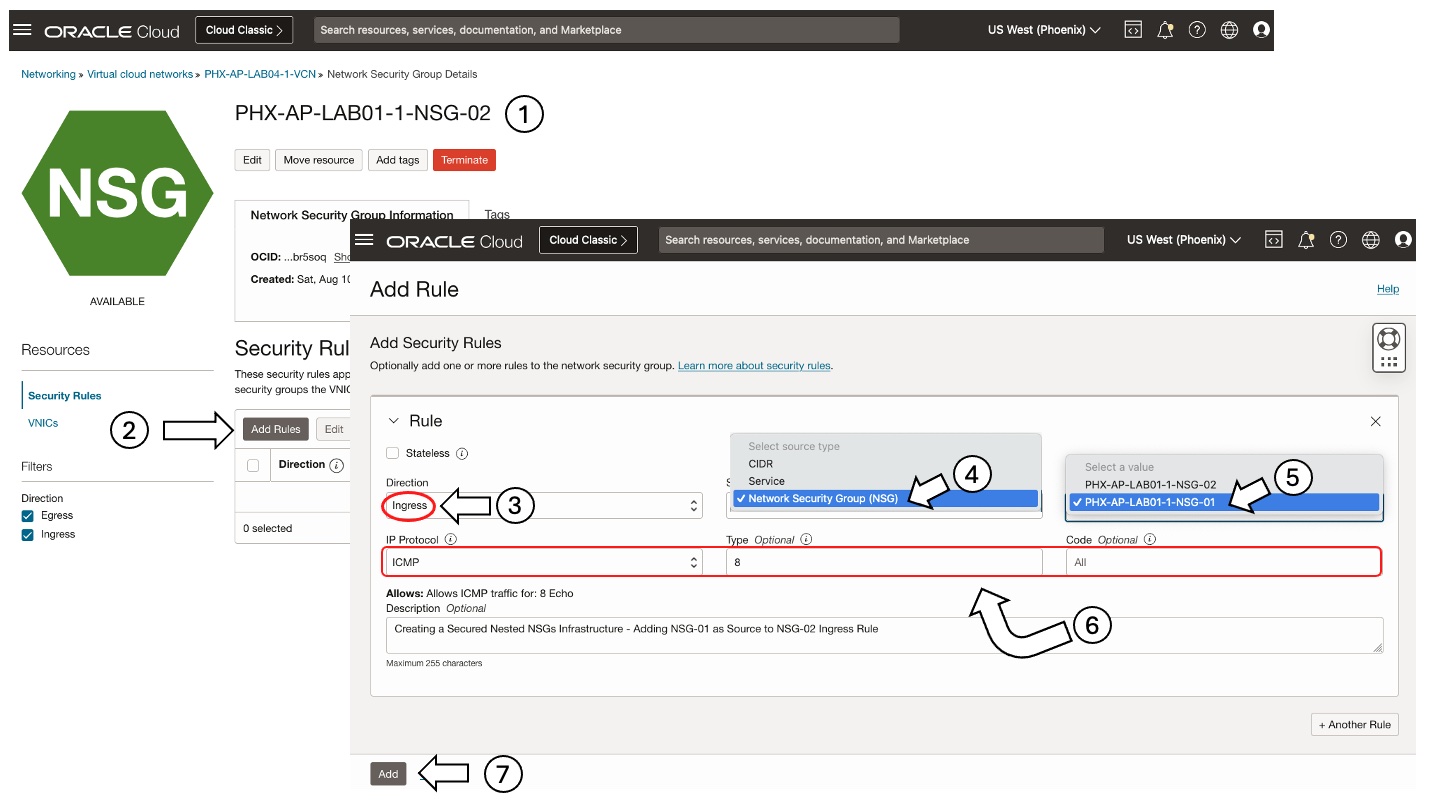Click Add tags button
Viewport: 1430px width, 801px height.
[x=398, y=160]
